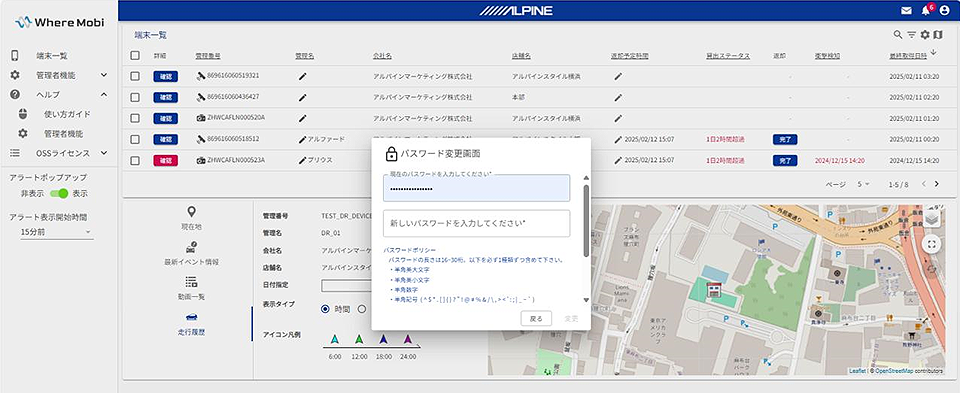This screenshot has width=960, height=393.
Task: Click 完了 button in the プリウス row
Action: [785, 160]
